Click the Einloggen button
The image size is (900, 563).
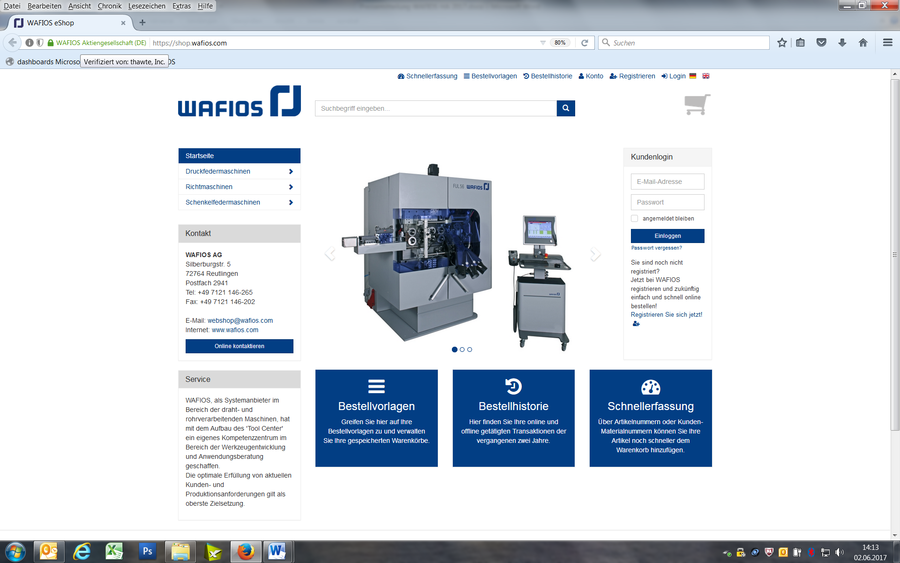coord(668,236)
